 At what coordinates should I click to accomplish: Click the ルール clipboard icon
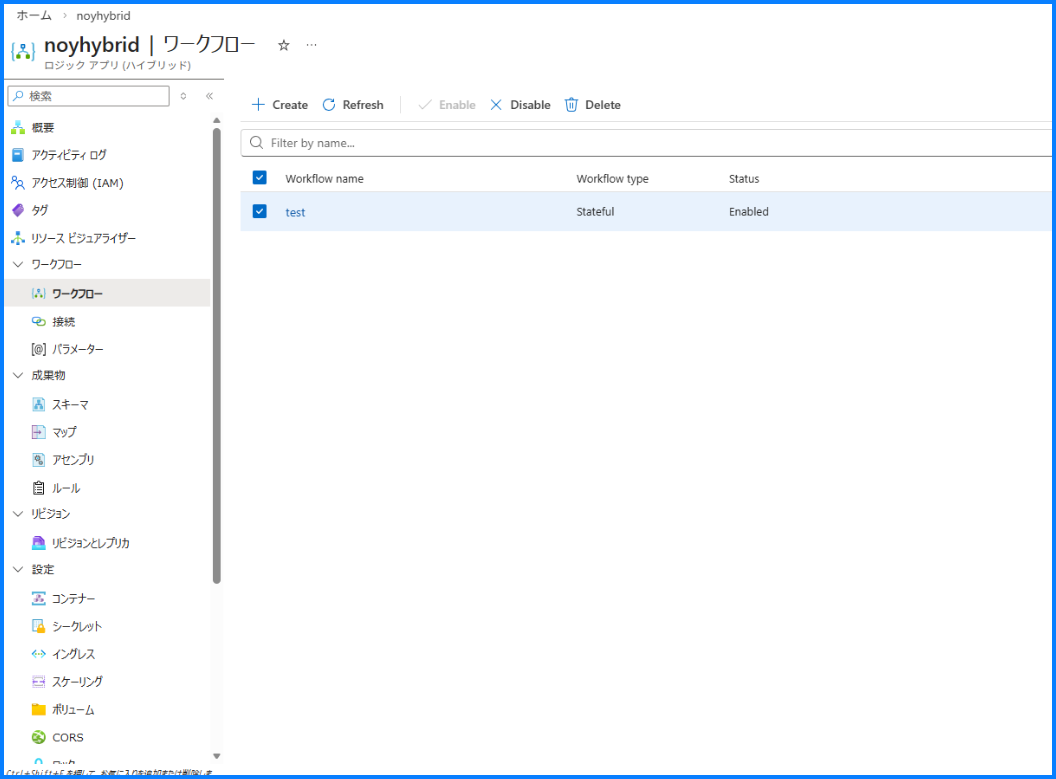tap(39, 488)
